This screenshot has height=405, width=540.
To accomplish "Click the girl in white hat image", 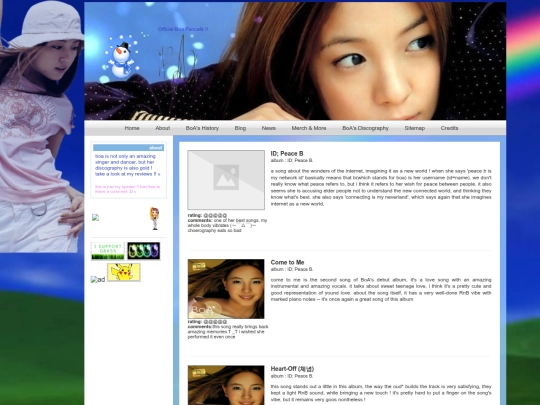I will point(42,126).
